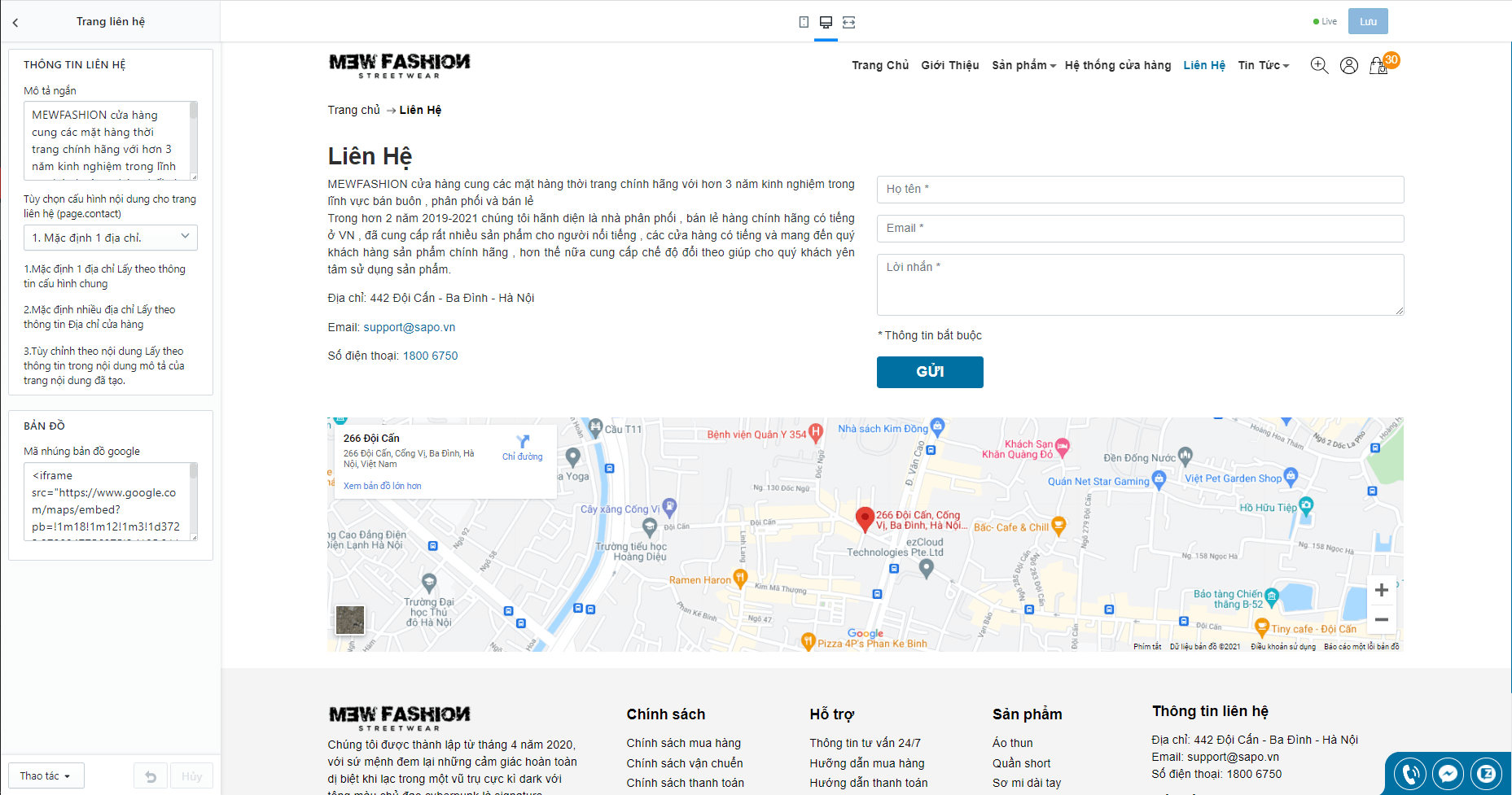This screenshot has width=1512, height=795.
Task: Open the Zalo chat floating icon
Action: pos(1487,773)
